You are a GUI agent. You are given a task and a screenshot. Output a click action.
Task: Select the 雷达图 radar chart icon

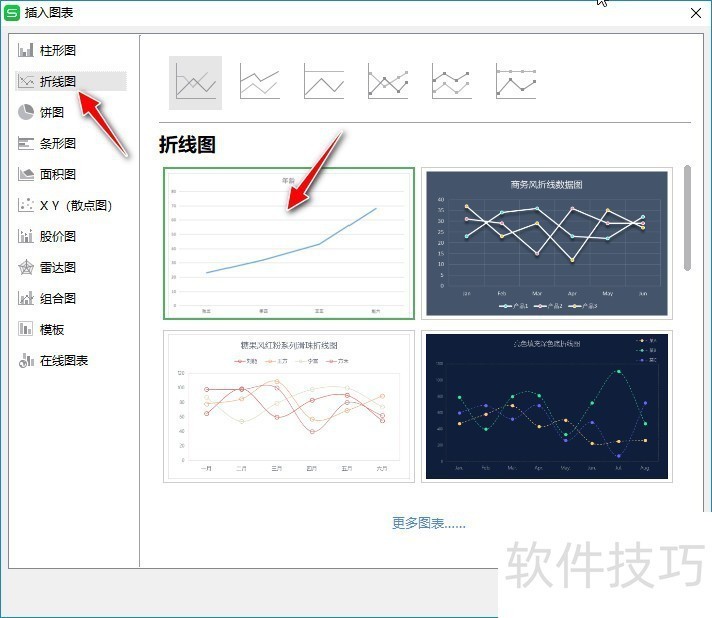pyautogui.click(x=25, y=267)
